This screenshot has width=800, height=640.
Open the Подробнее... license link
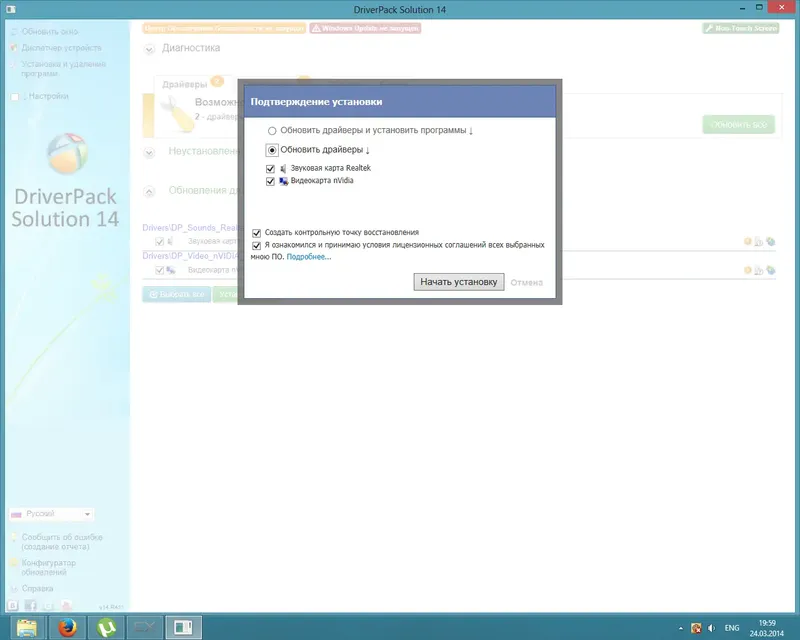pos(309,257)
